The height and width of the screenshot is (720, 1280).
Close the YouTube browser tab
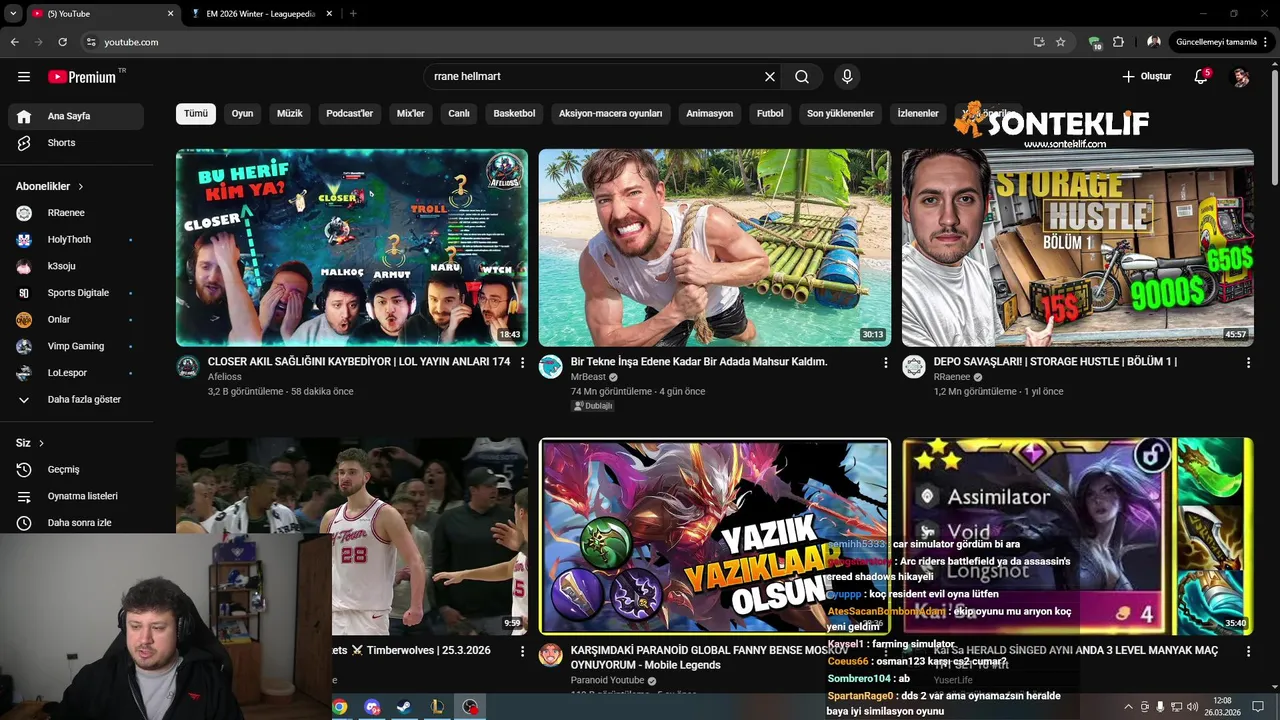pos(170,13)
